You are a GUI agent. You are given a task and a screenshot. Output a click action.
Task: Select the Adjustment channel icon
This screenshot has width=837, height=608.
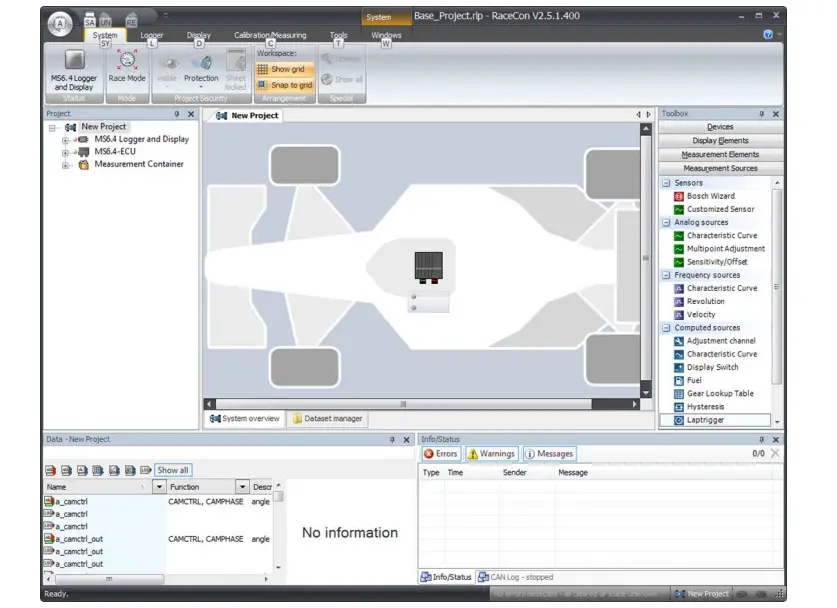click(678, 341)
